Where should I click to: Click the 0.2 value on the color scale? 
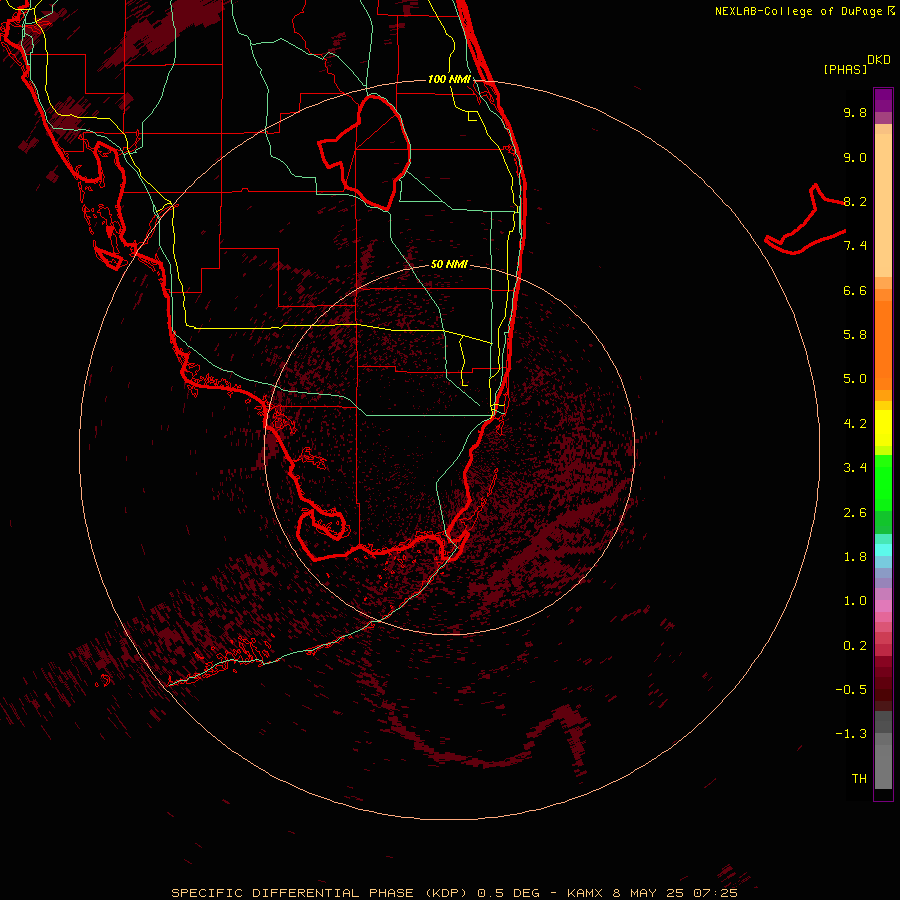(855, 646)
